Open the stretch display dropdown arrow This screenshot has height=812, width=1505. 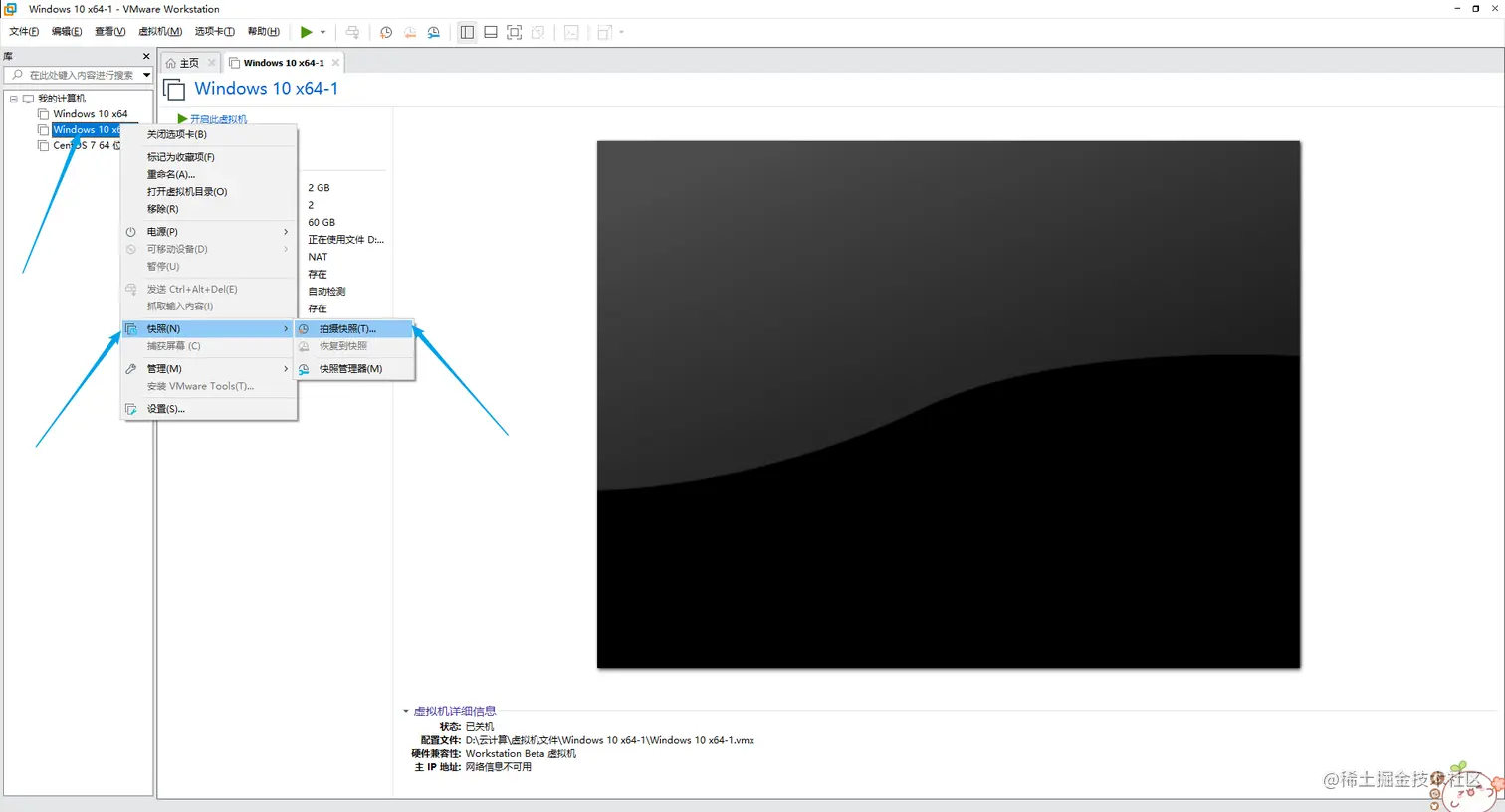tap(621, 32)
